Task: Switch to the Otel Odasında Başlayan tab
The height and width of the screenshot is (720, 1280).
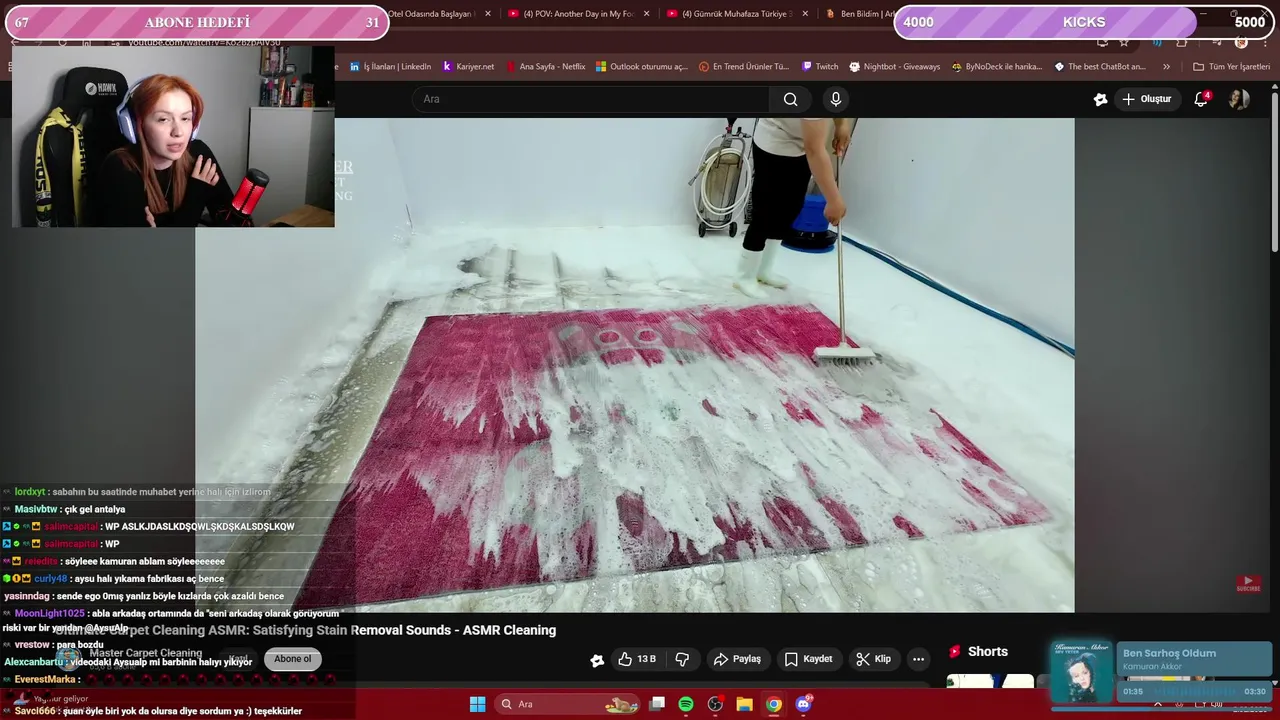Action: [x=430, y=14]
